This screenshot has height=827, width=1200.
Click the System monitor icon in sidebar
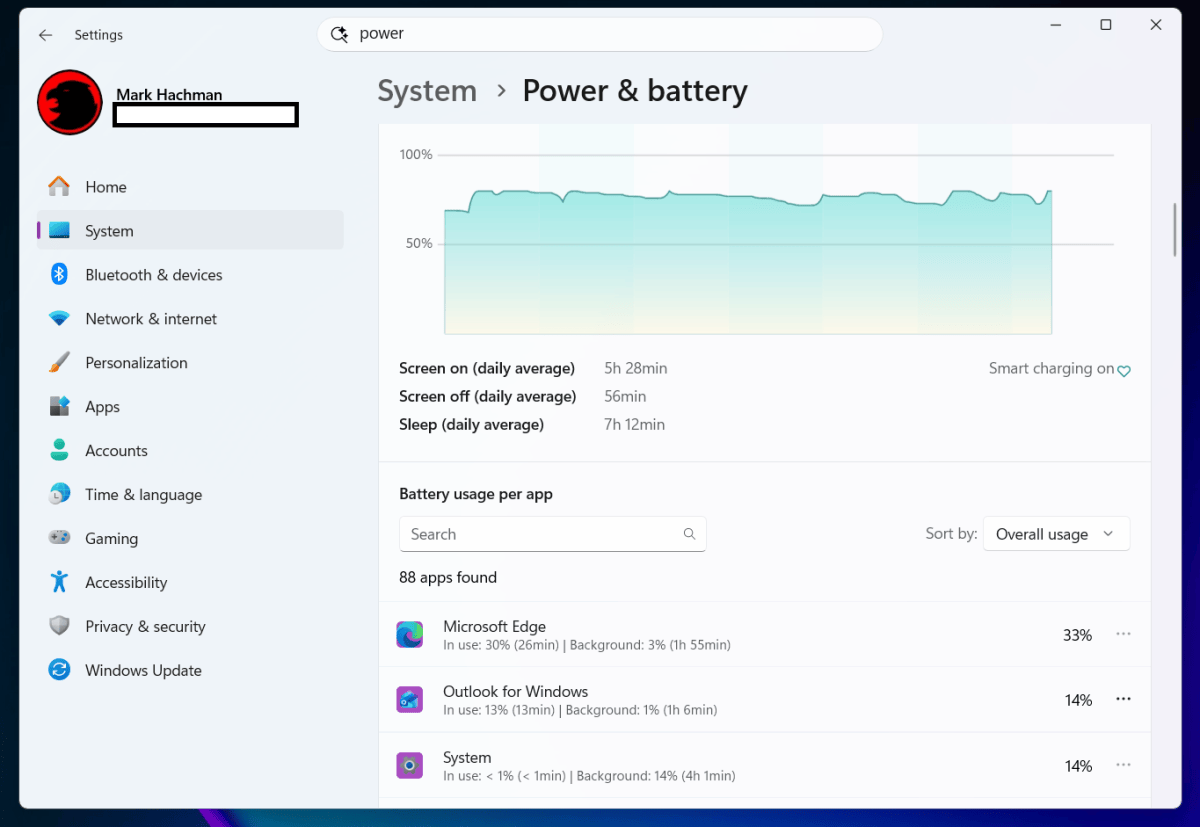pyautogui.click(x=60, y=231)
